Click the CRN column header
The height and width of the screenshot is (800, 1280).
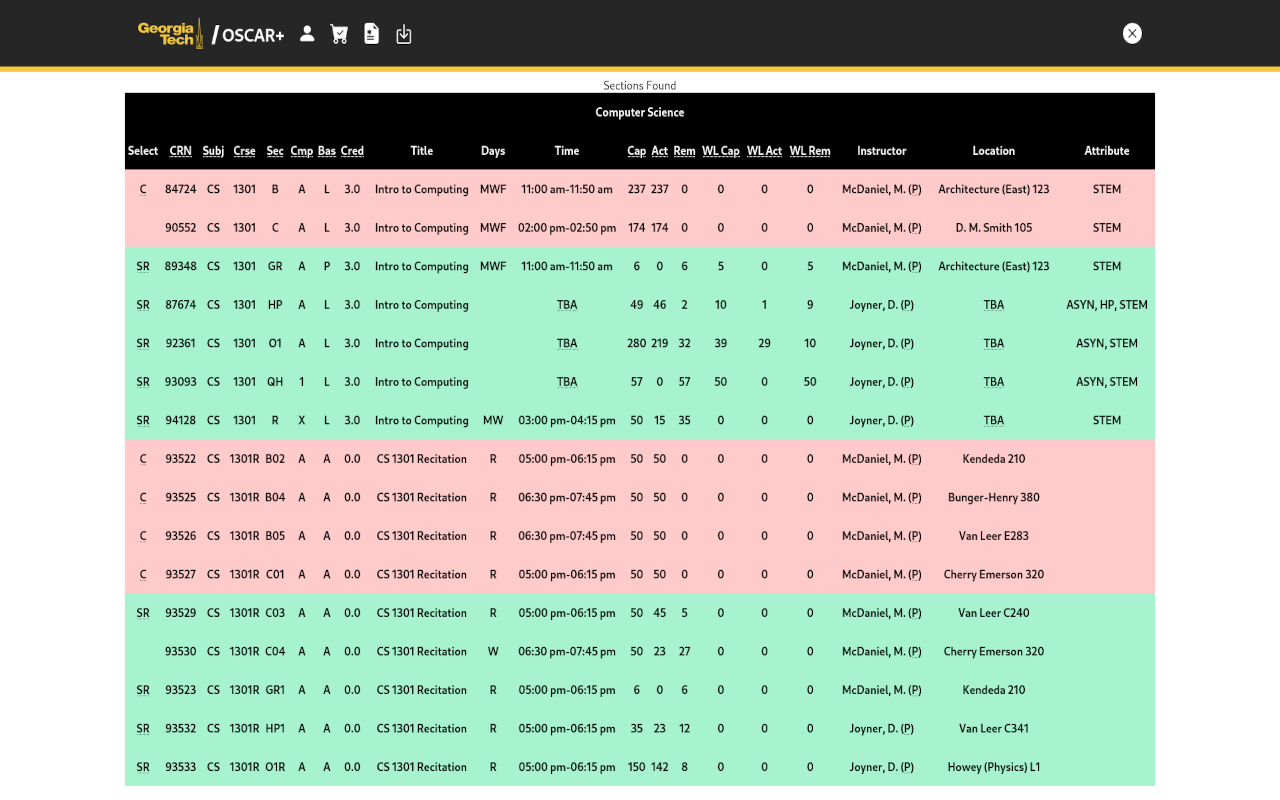[x=180, y=151]
